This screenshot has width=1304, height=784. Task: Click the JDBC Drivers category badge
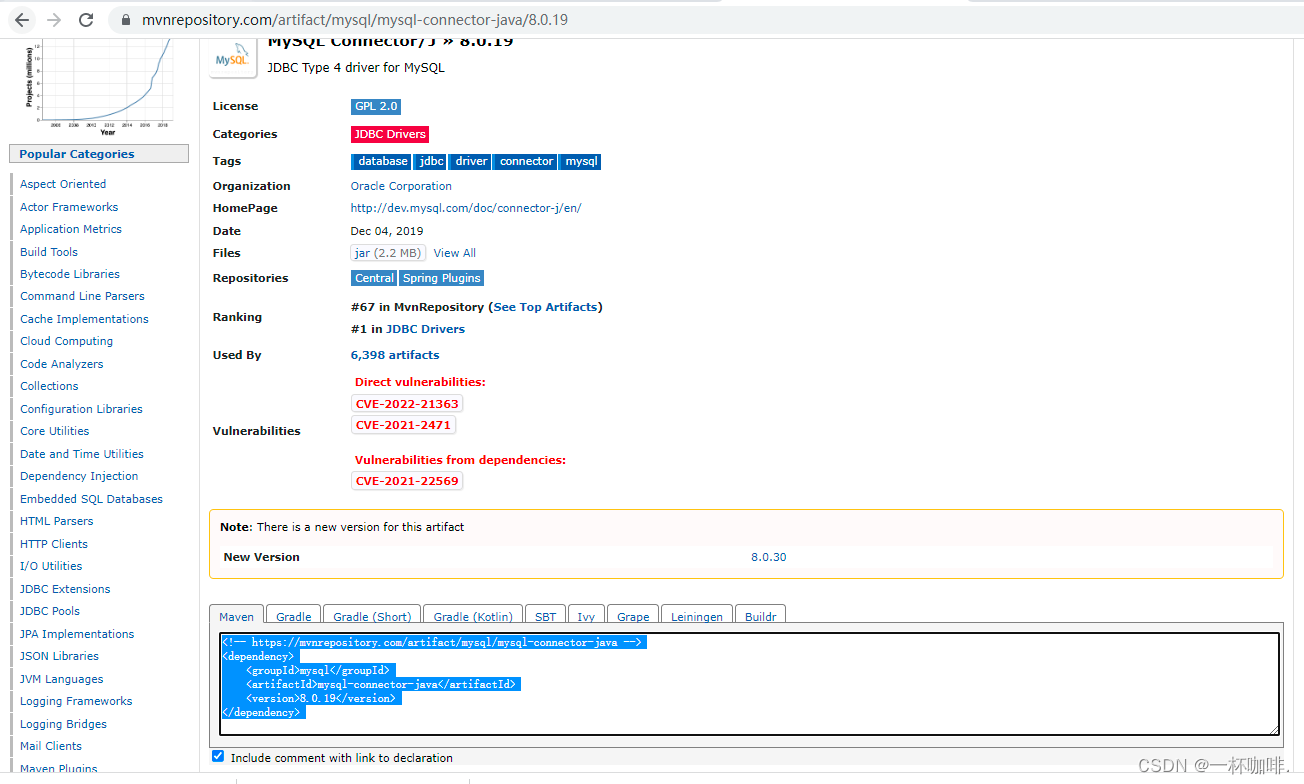pos(390,134)
